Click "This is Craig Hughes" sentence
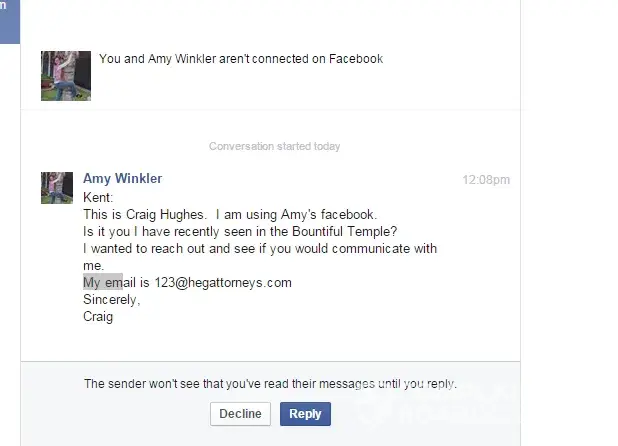Viewport: 618px width, 446px height. coord(145,214)
